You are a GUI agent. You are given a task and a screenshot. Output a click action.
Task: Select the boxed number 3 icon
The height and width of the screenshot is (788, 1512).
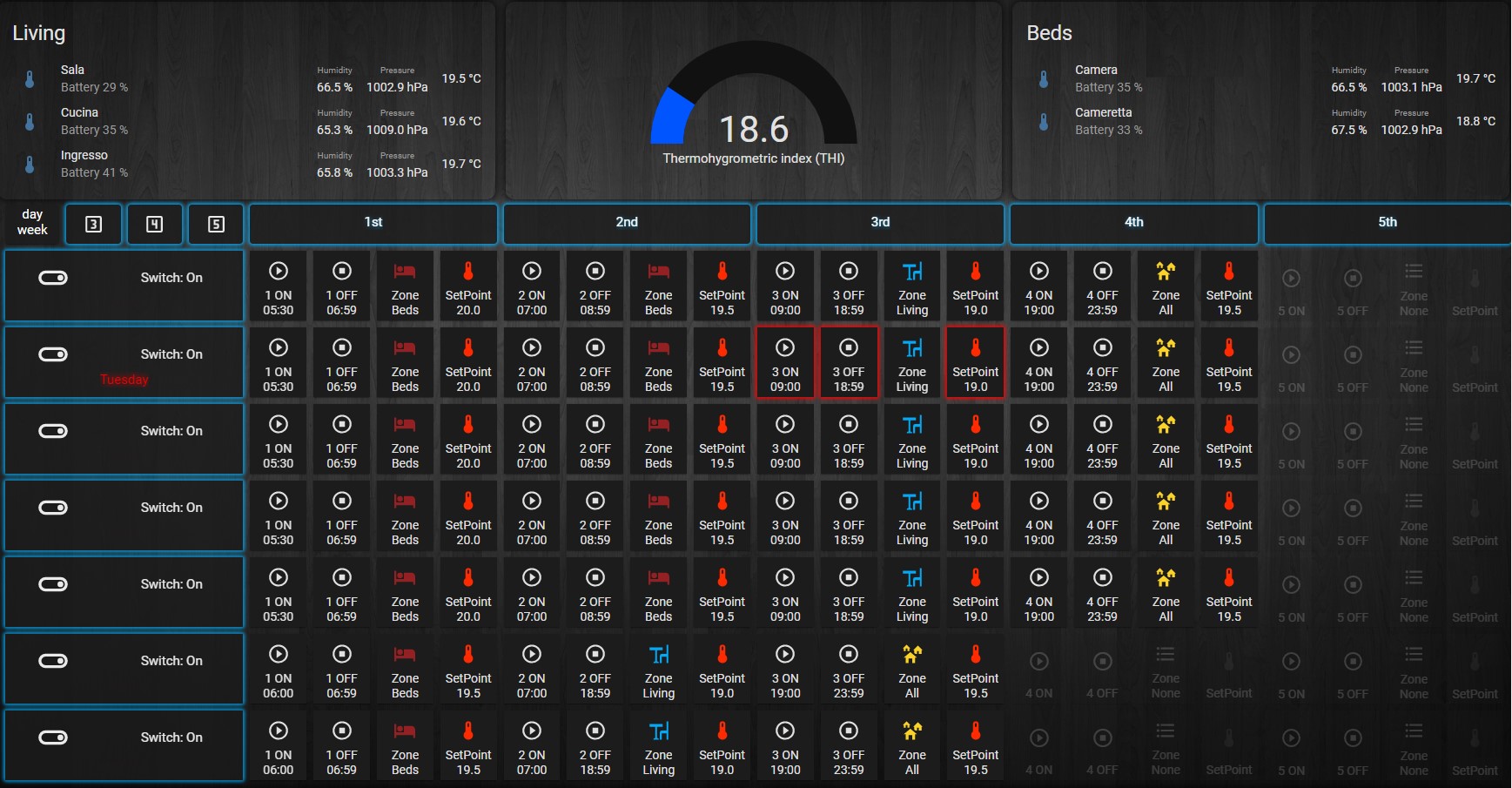click(x=93, y=225)
